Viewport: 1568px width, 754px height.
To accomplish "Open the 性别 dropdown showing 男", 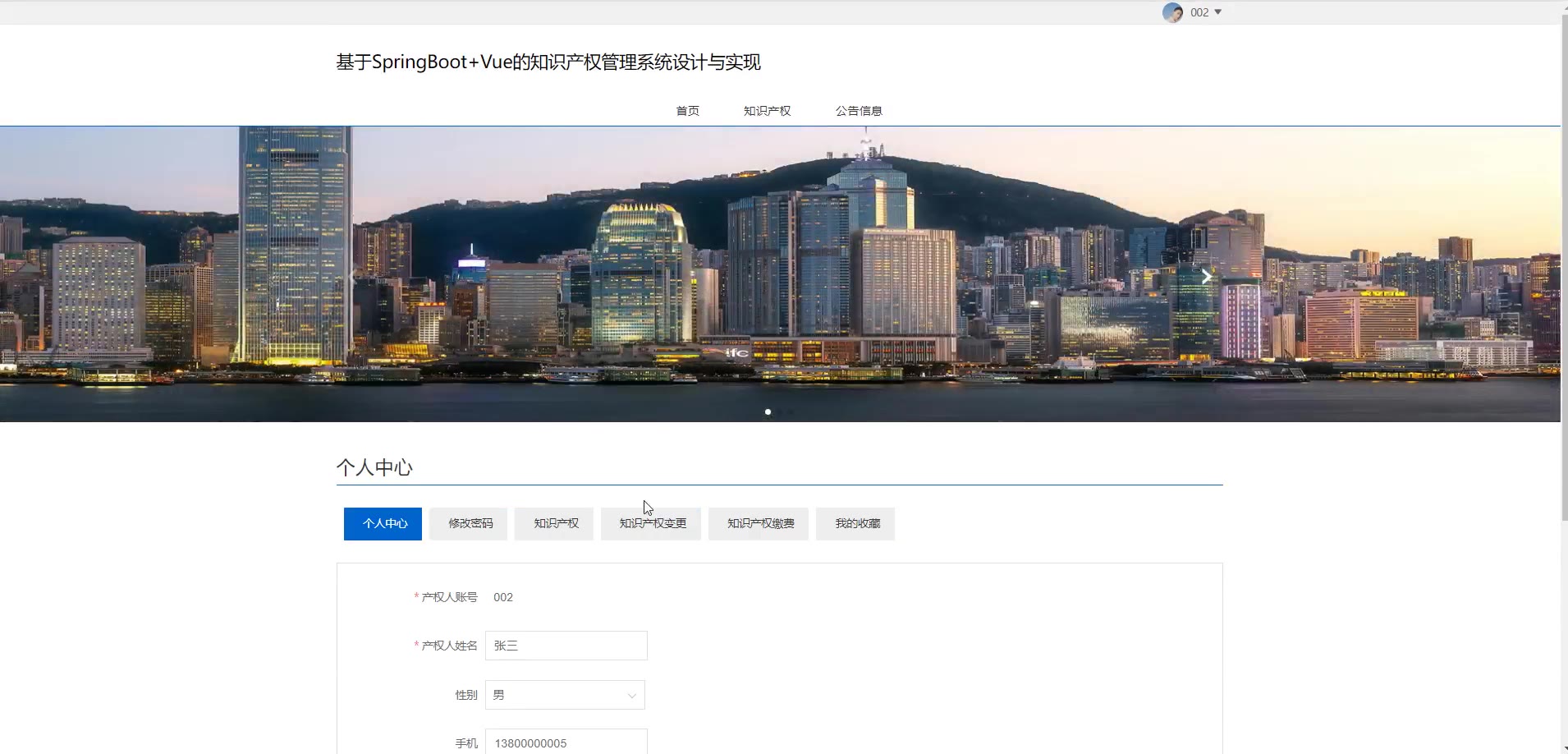I will click(x=566, y=695).
